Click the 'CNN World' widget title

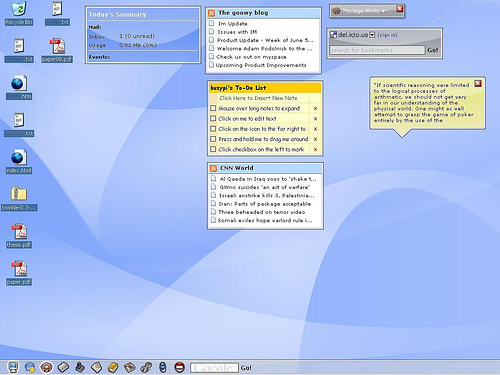click(x=237, y=168)
